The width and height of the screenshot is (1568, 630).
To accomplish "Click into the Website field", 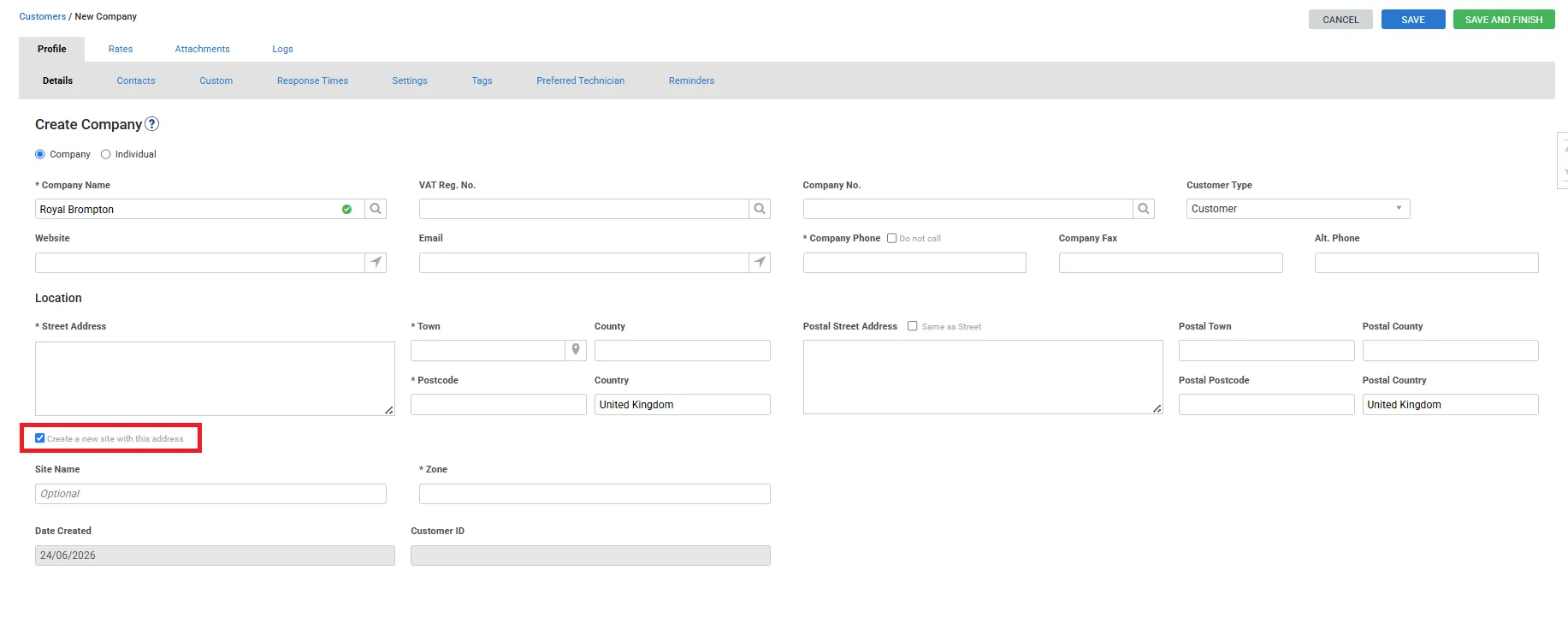I will click(200, 262).
